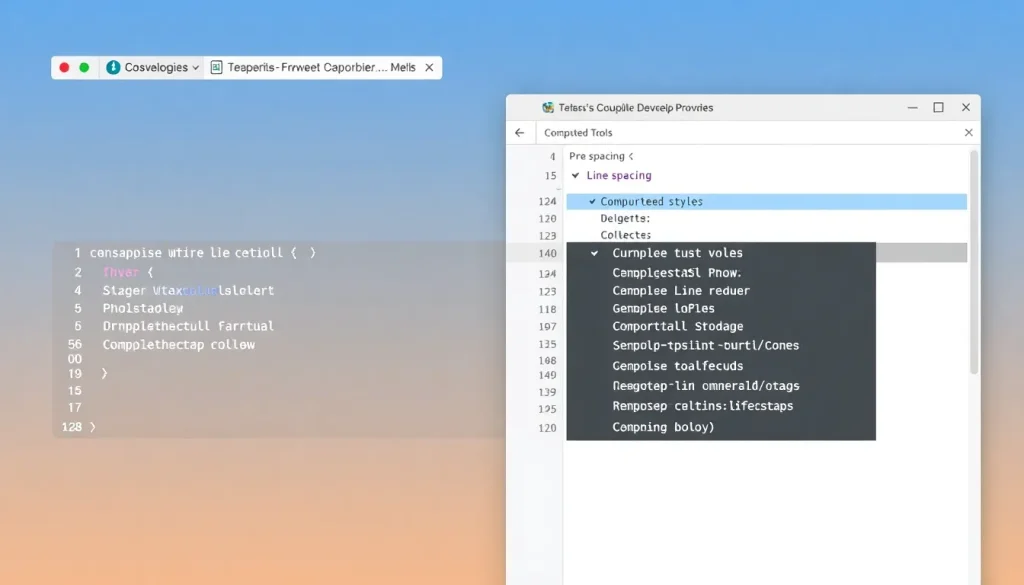This screenshot has width=1024, height=585.
Task: Clear the Compted Trols field with X
Action: coord(968,133)
